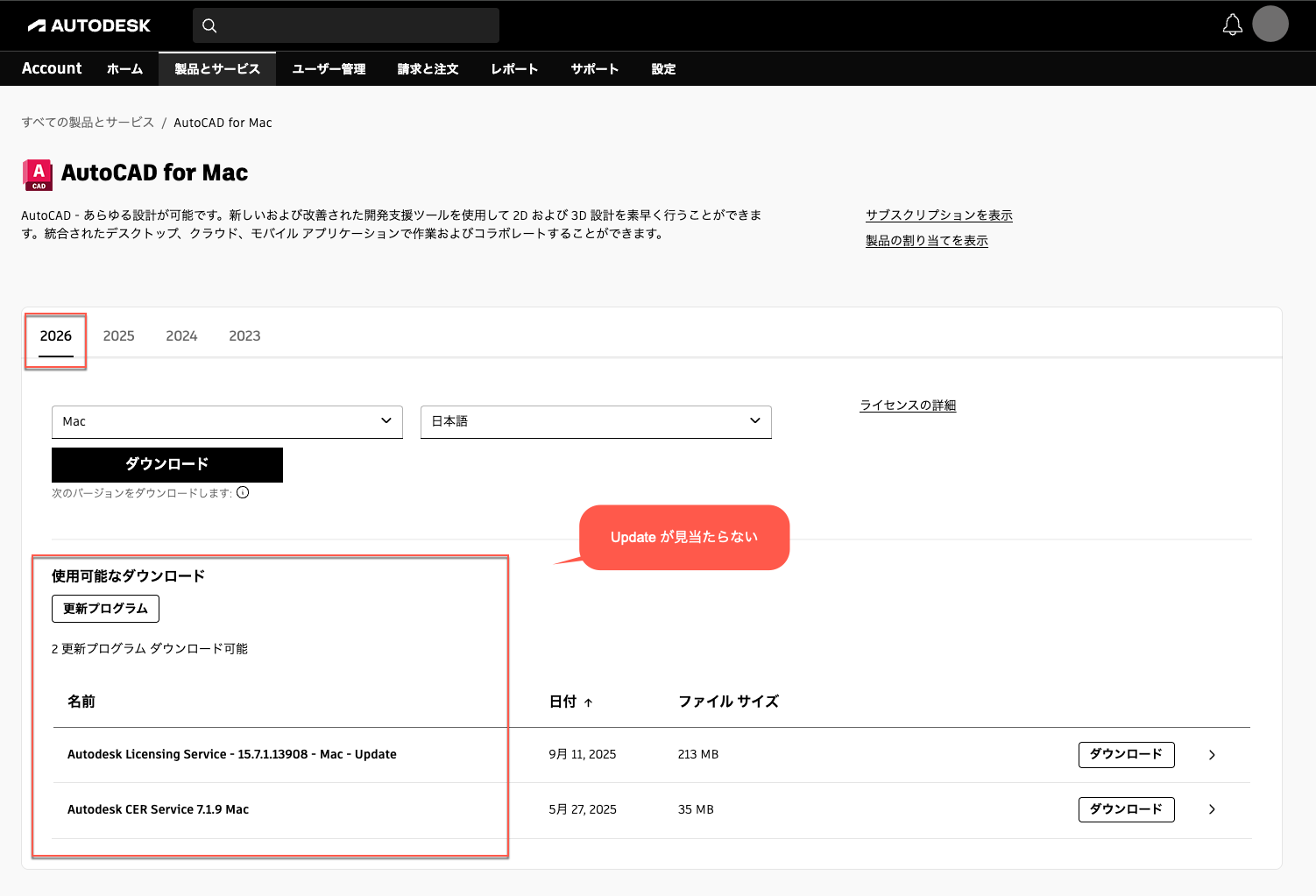Click 2 更新プログラム ダウンロード可能 text
1316x896 pixels.
pyautogui.click(x=150, y=649)
